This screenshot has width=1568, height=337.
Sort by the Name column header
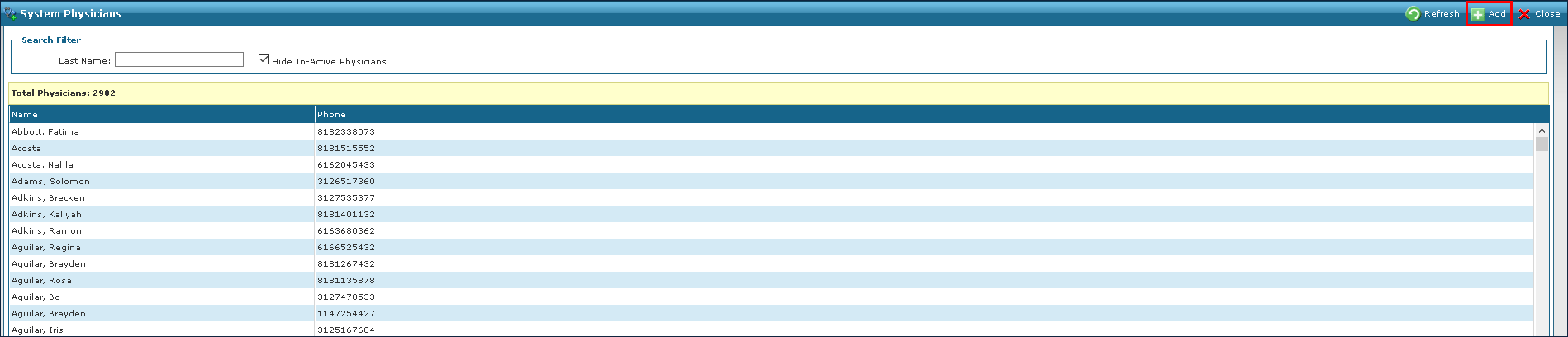25,115
